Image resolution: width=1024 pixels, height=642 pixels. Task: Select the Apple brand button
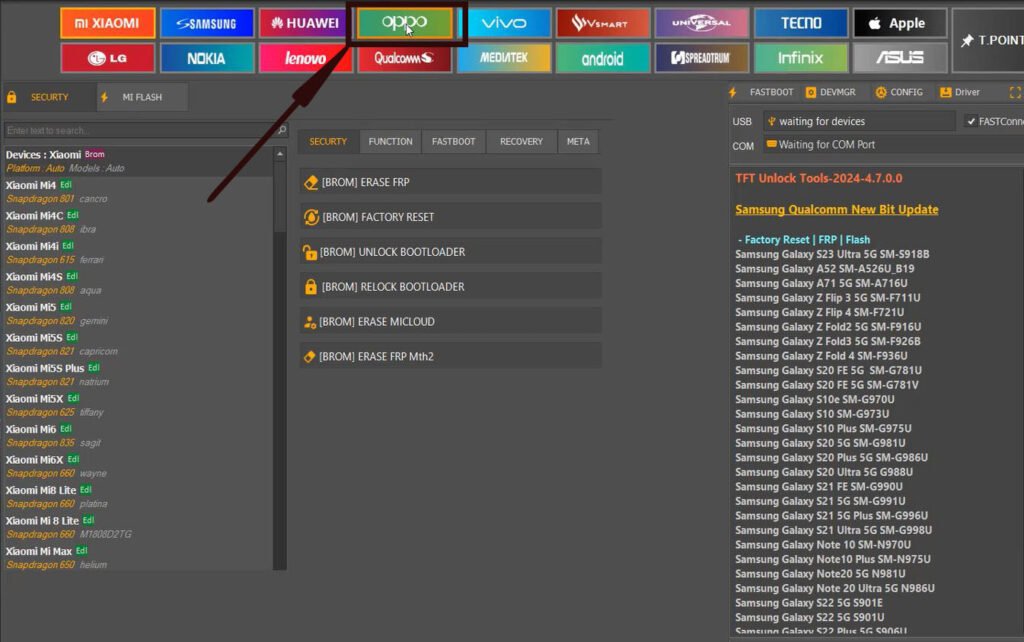pyautogui.click(x=900, y=24)
